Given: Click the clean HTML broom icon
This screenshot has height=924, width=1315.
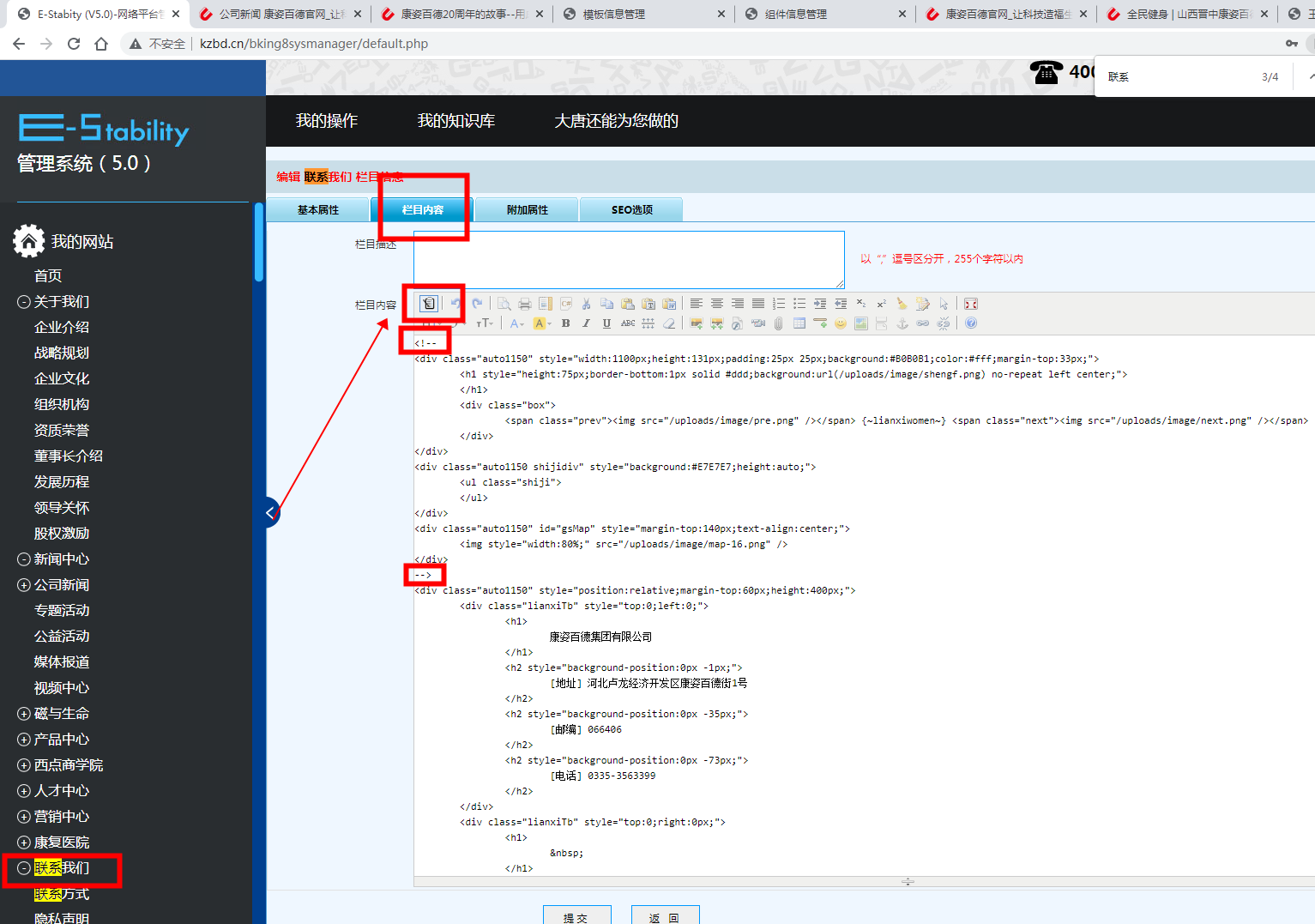Looking at the screenshot, I should tap(902, 304).
